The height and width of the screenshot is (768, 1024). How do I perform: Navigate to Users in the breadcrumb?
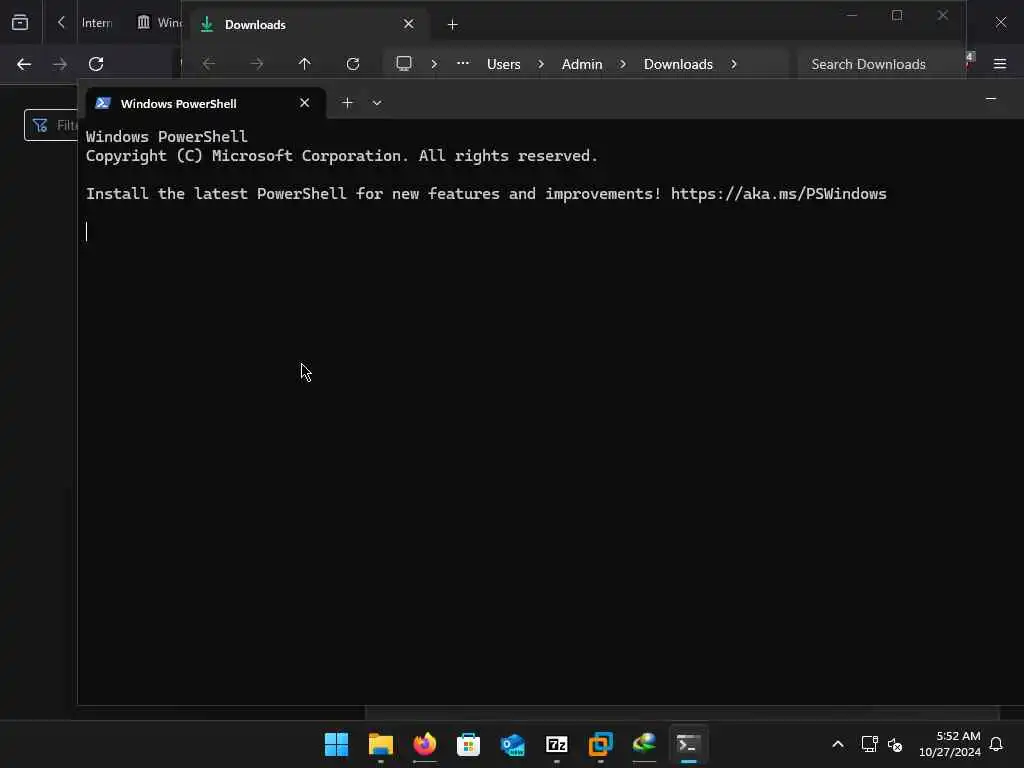[x=504, y=64]
